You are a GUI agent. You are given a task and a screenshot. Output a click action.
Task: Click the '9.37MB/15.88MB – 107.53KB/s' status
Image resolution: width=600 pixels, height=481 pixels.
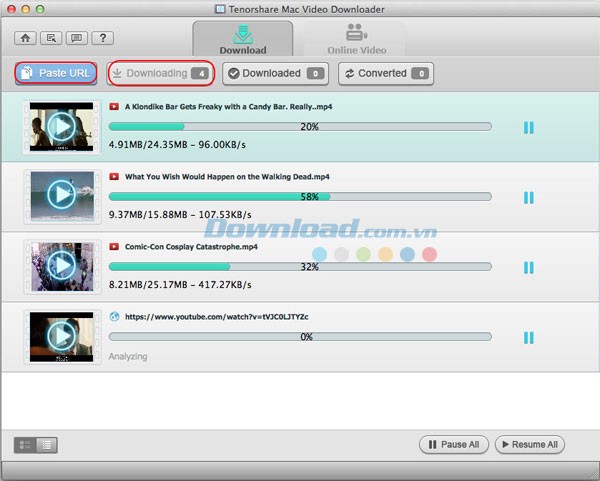click(x=180, y=215)
